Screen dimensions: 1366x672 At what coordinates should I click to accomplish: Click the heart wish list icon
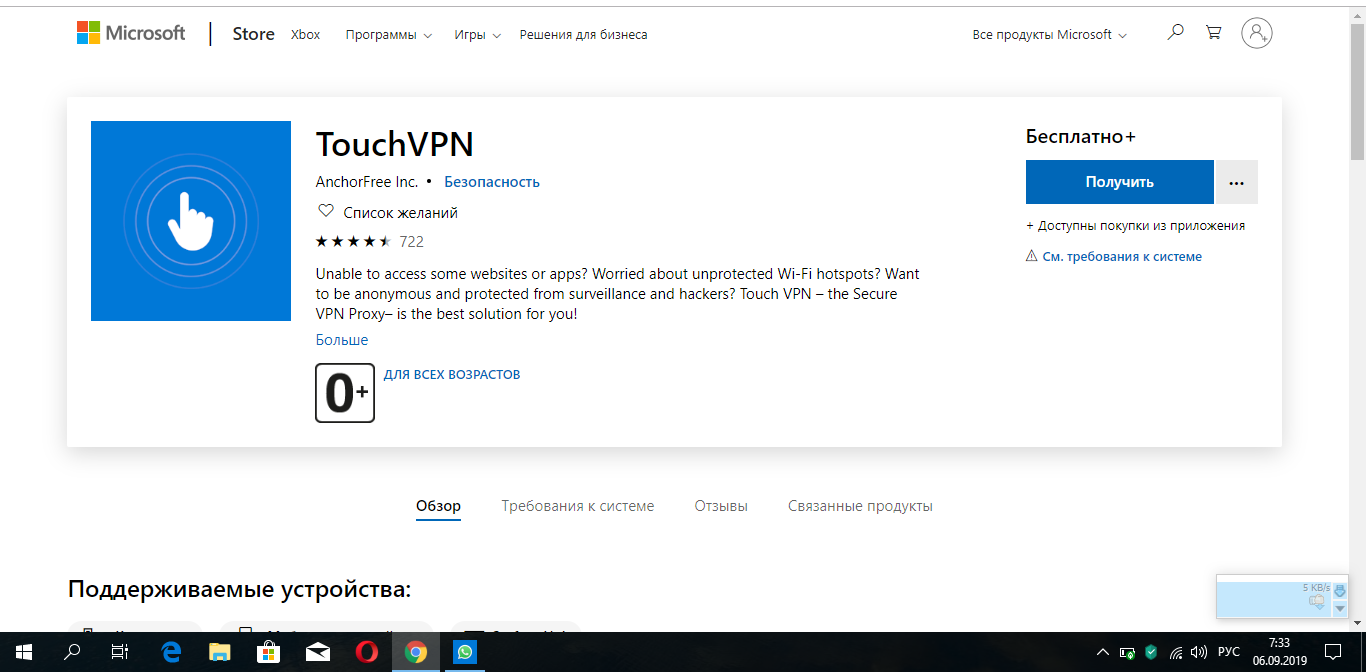click(x=325, y=212)
